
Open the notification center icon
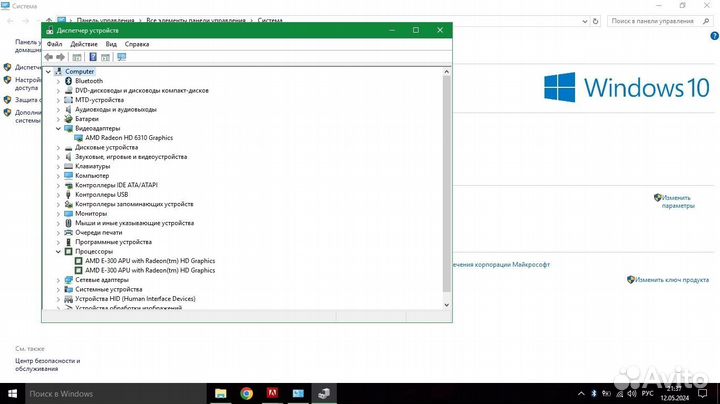point(703,393)
